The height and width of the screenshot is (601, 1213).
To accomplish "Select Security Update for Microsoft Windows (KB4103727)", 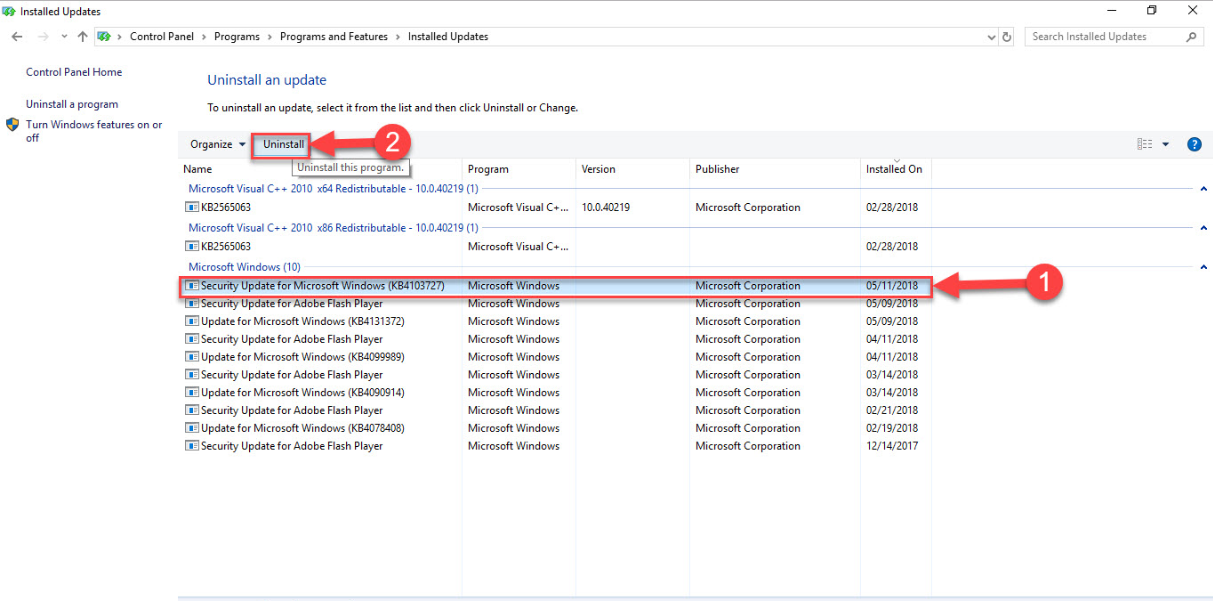I will click(x=556, y=286).
